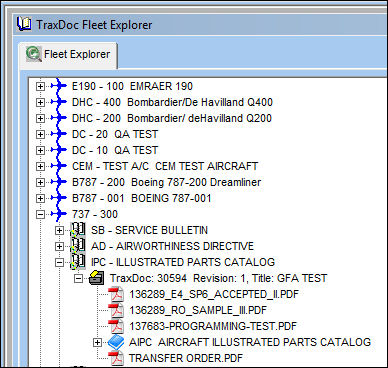The height and width of the screenshot is (368, 388).
Task: Click the airplane icon beside E190 - 100
Action: [x=59, y=86]
